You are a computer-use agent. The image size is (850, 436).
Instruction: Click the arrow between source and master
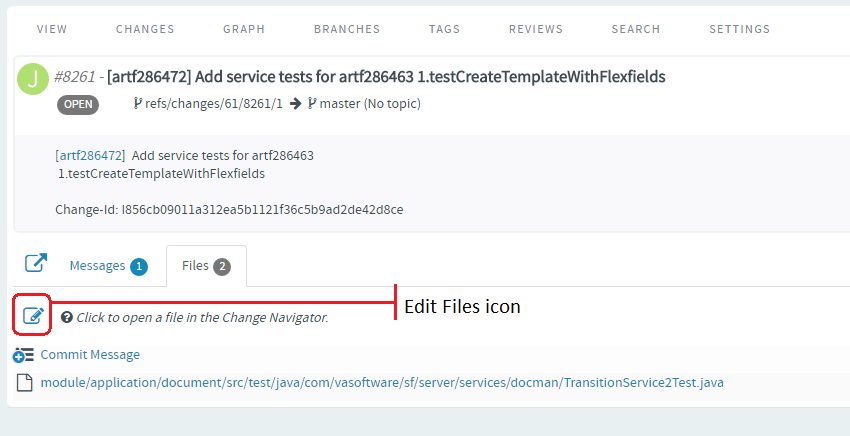295,104
